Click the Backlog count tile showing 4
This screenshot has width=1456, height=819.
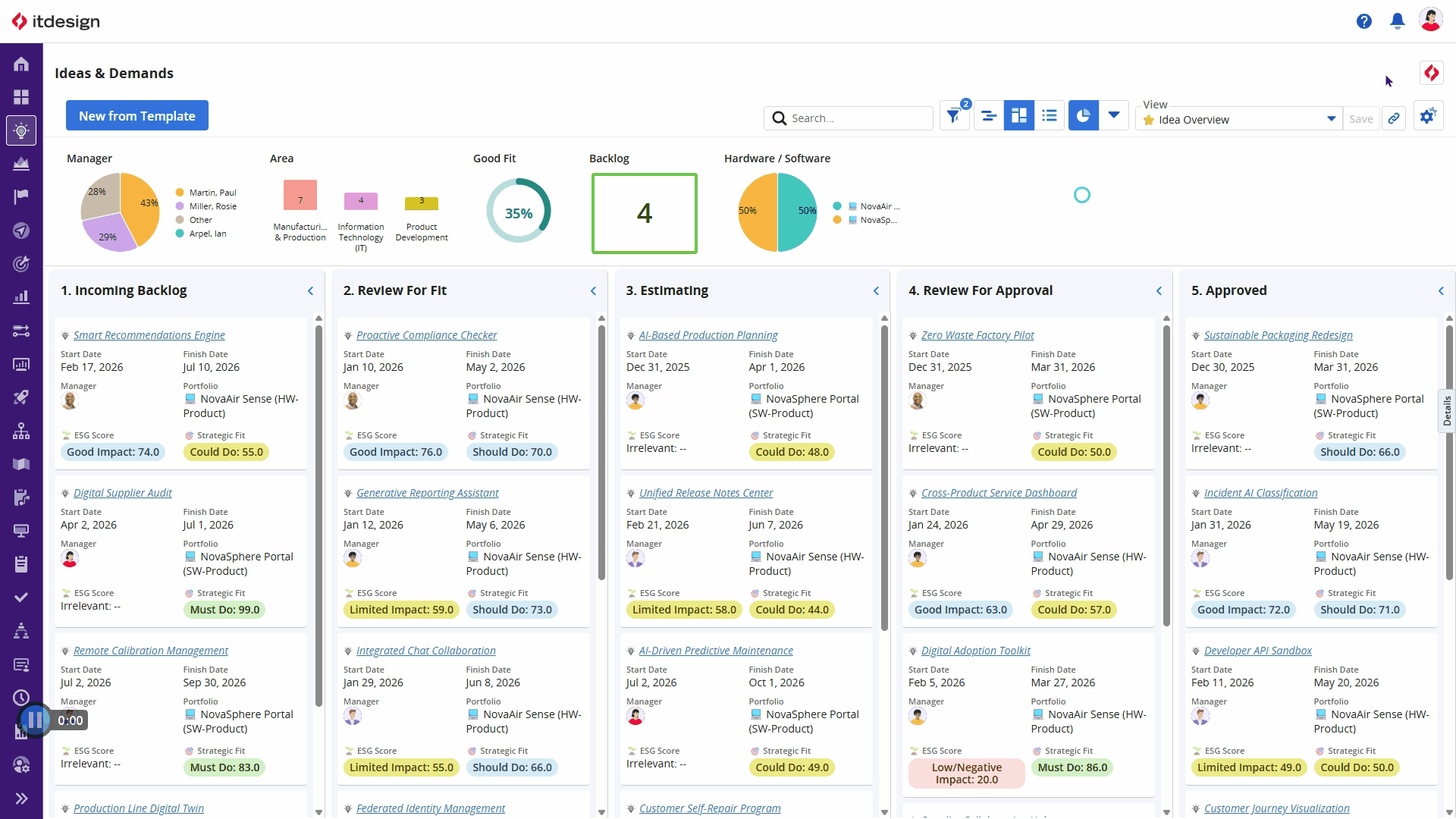click(x=645, y=213)
